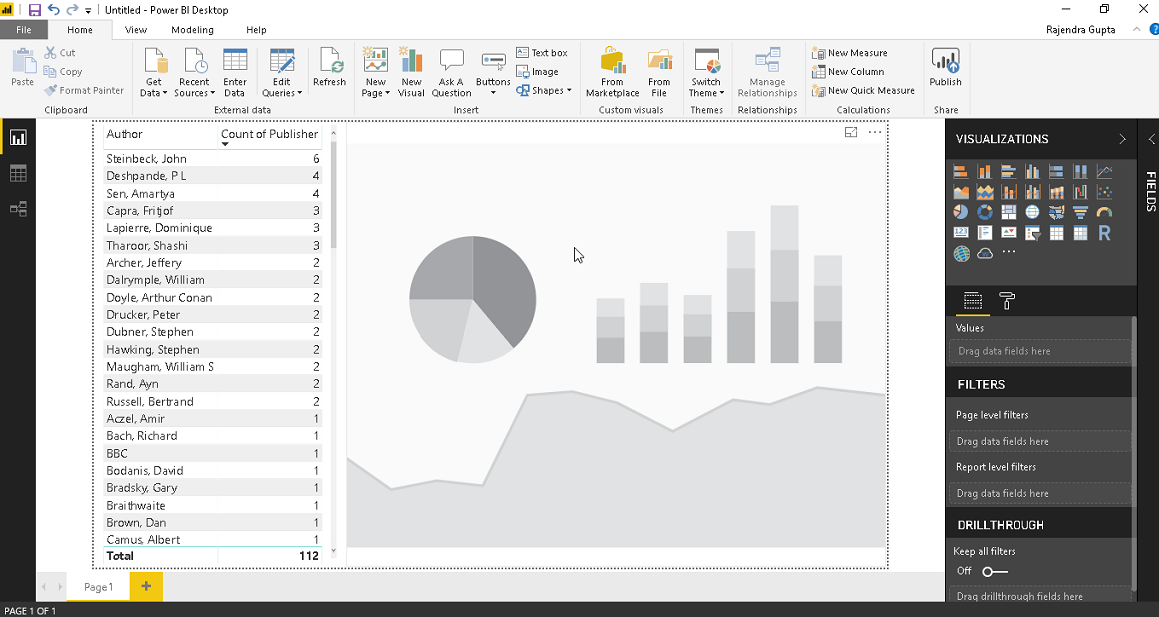This screenshot has height=617, width=1159.
Task: Switch to the View ribbon tab
Action: coord(135,30)
